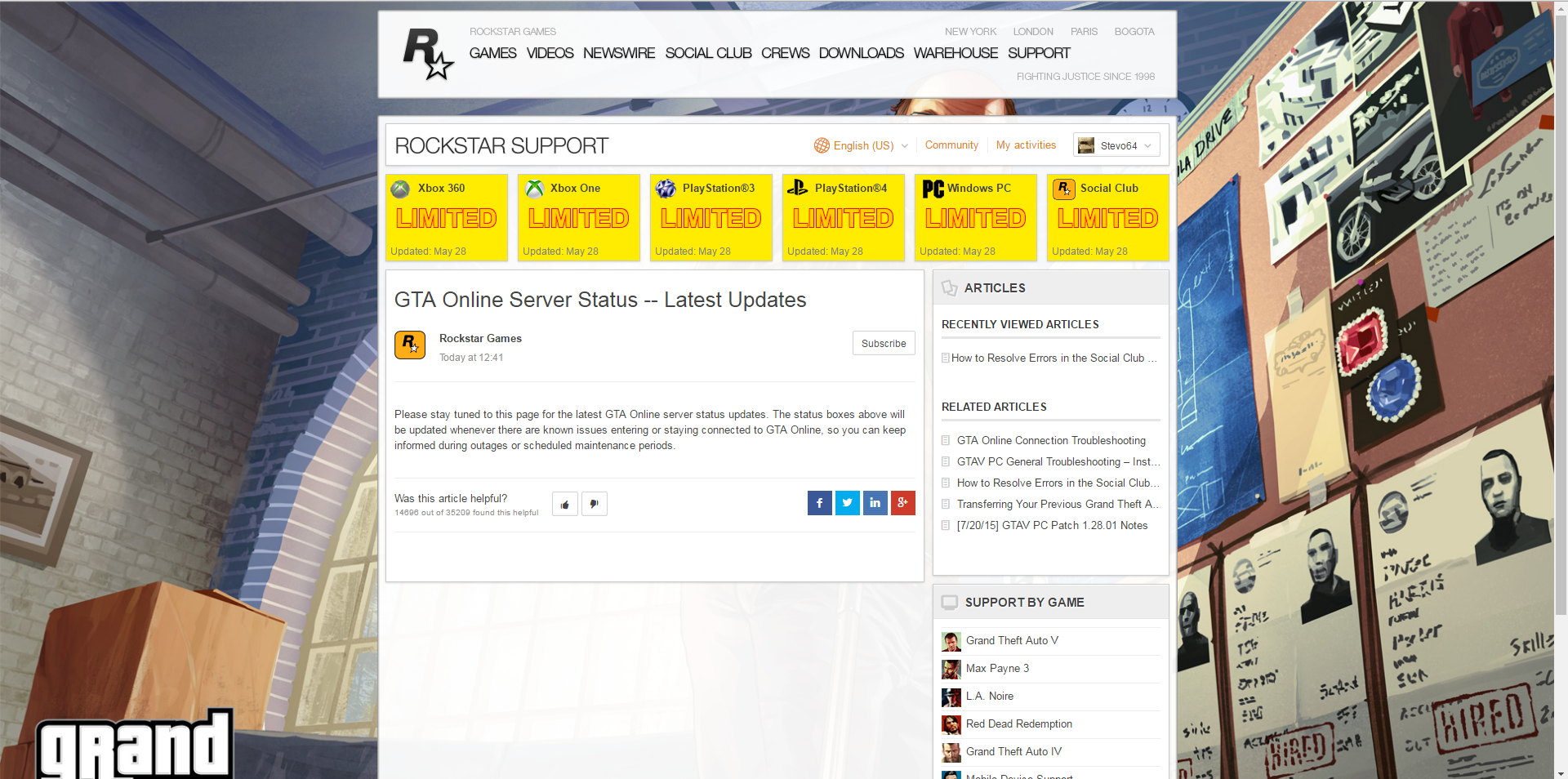This screenshot has width=1568, height=779.
Task: Open the Games menu
Action: [x=493, y=53]
